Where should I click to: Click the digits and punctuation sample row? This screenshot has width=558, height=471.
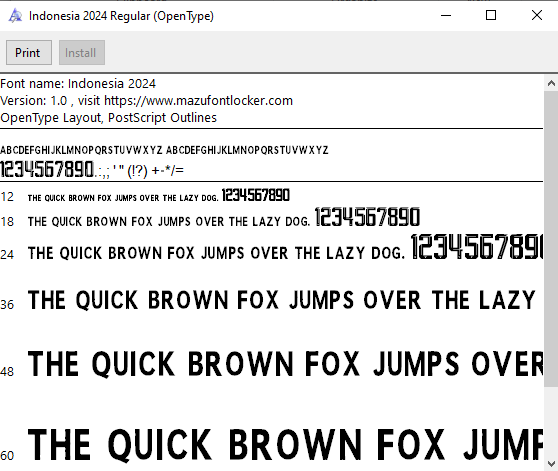(x=92, y=170)
